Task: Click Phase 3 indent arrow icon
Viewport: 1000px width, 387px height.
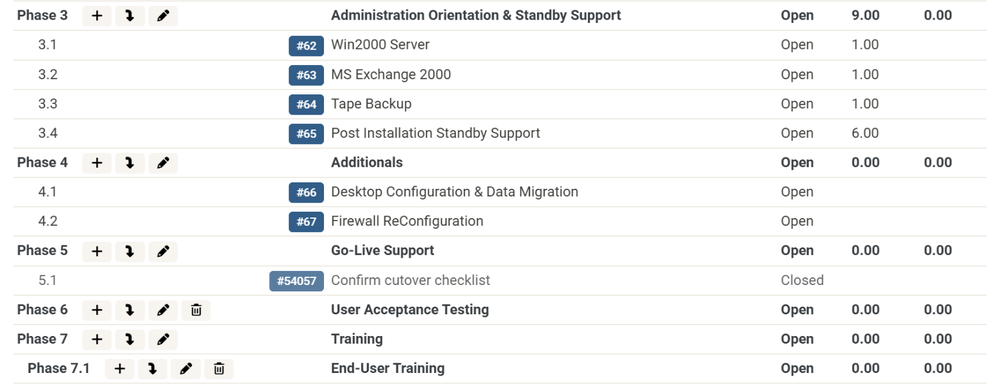Action: (130, 15)
